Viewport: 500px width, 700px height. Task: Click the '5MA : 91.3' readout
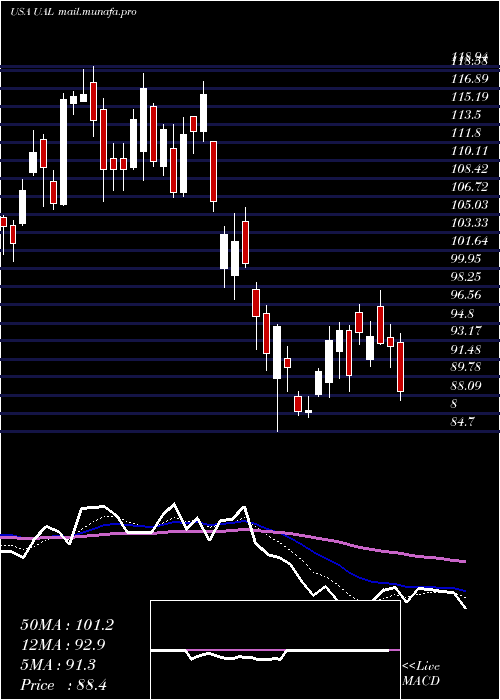58,665
